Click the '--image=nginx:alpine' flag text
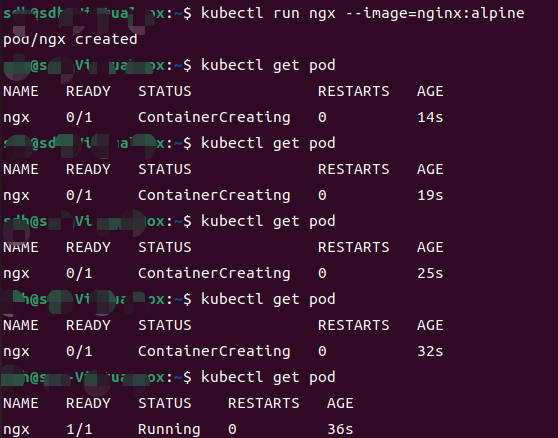Image resolution: width=558 pixels, height=438 pixels. [435, 14]
